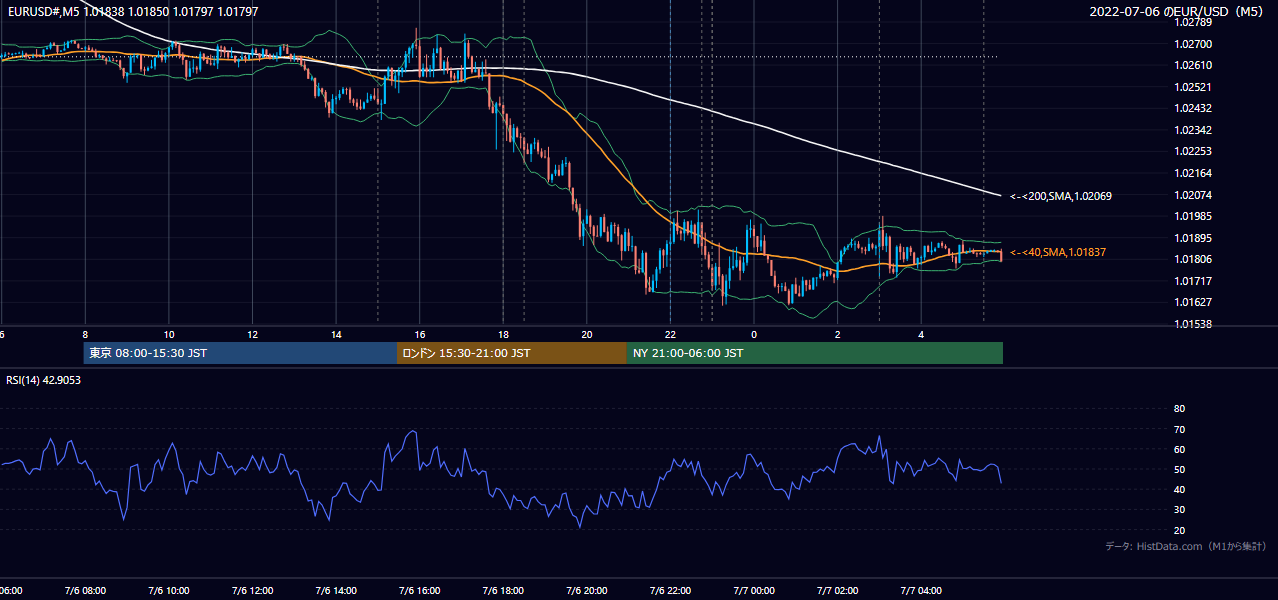
Task: Click RSI scale value 50
Action: 1179,469
